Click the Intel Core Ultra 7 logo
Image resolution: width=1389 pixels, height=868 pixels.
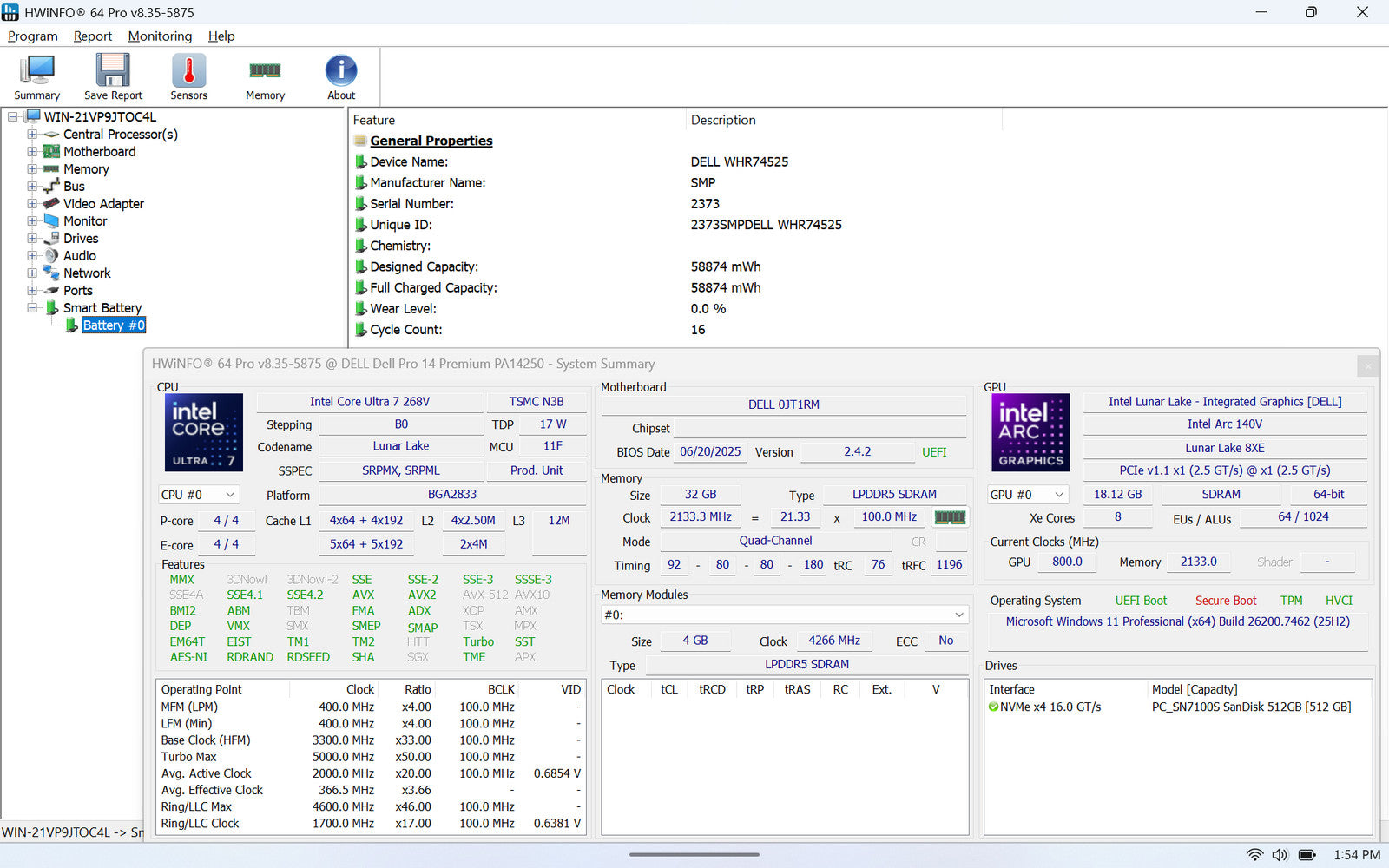coord(204,432)
